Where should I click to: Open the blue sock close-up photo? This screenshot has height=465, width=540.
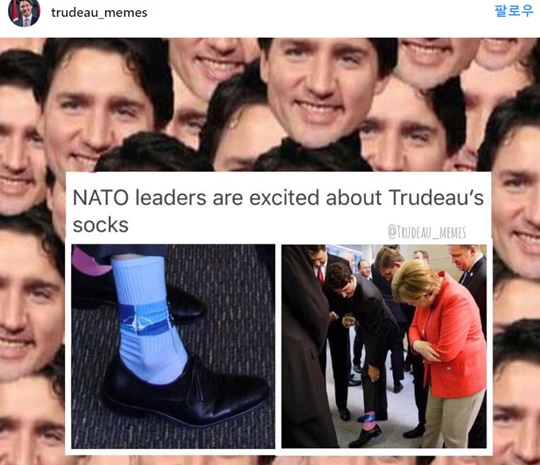click(173, 347)
